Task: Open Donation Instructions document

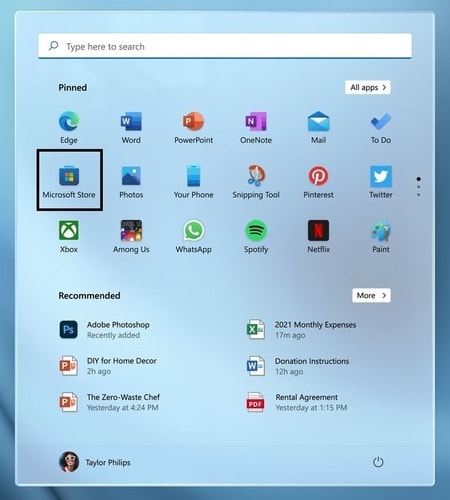Action: 298,366
